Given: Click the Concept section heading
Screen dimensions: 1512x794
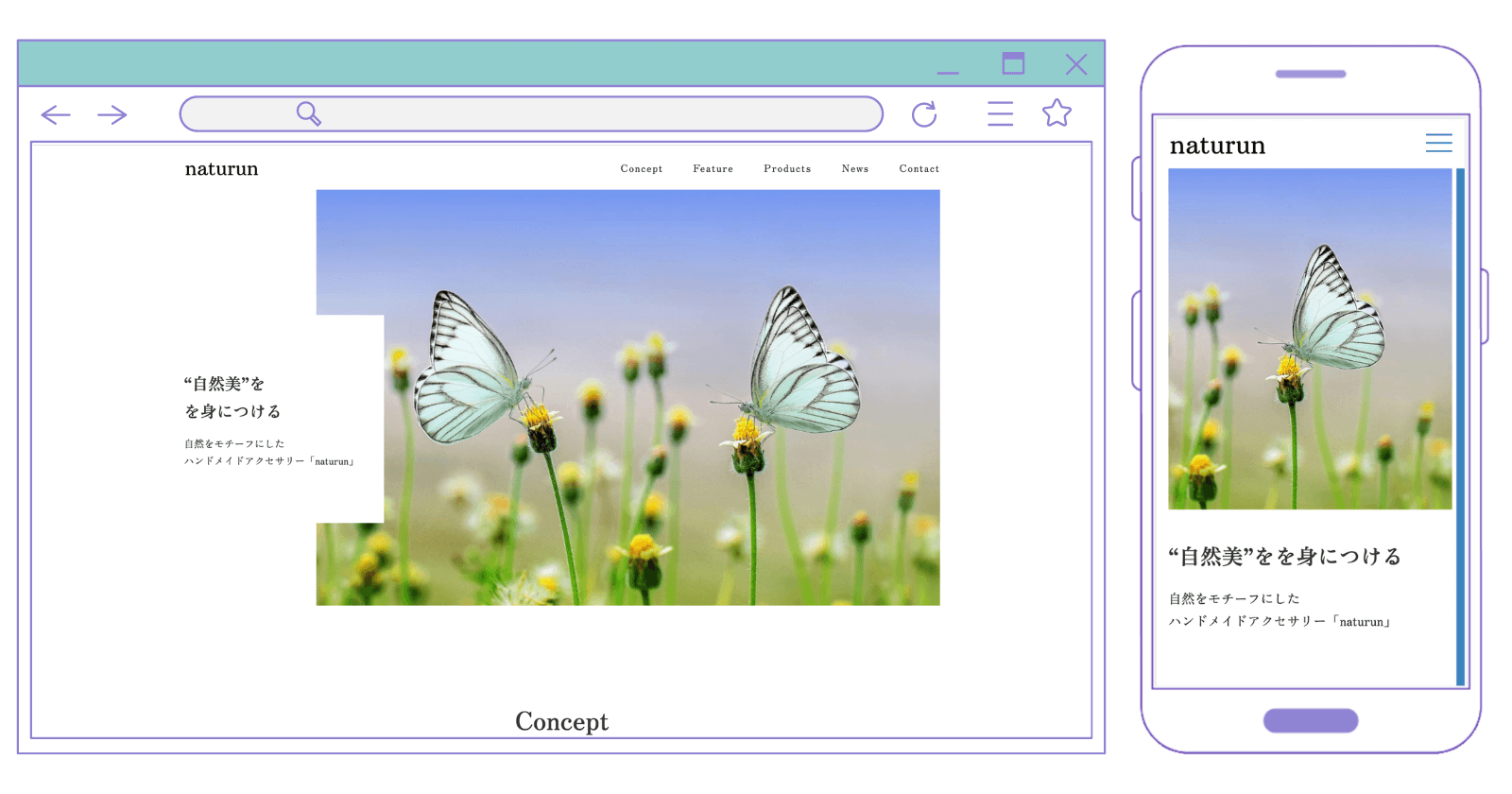Looking at the screenshot, I should click(561, 722).
